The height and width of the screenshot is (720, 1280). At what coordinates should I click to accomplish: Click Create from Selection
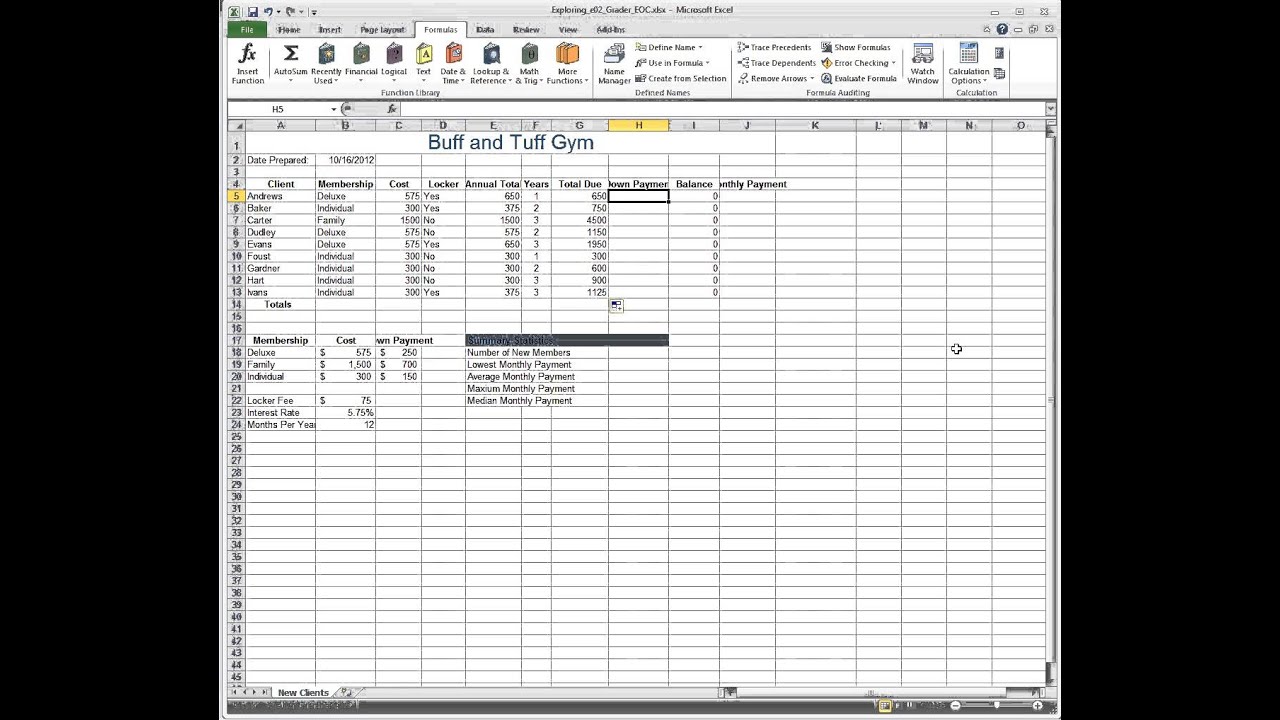(x=681, y=79)
